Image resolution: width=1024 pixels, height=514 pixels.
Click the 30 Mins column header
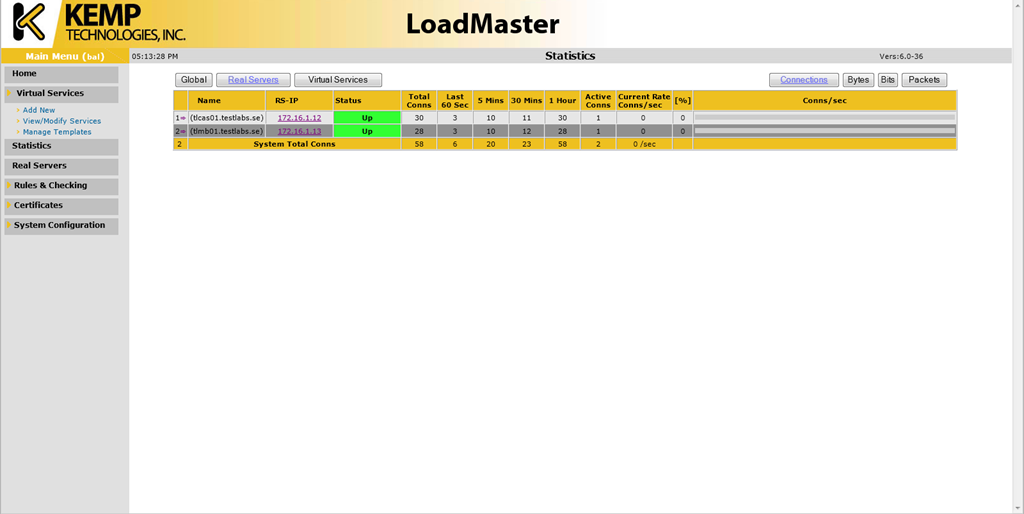526,101
